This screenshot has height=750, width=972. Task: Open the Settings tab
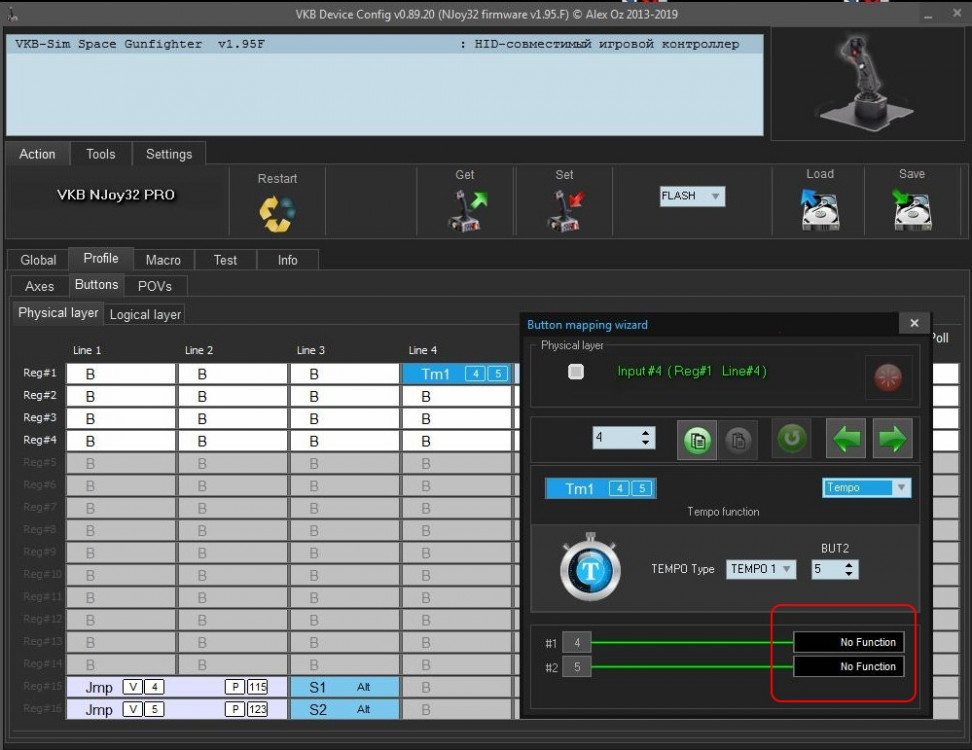pos(169,154)
